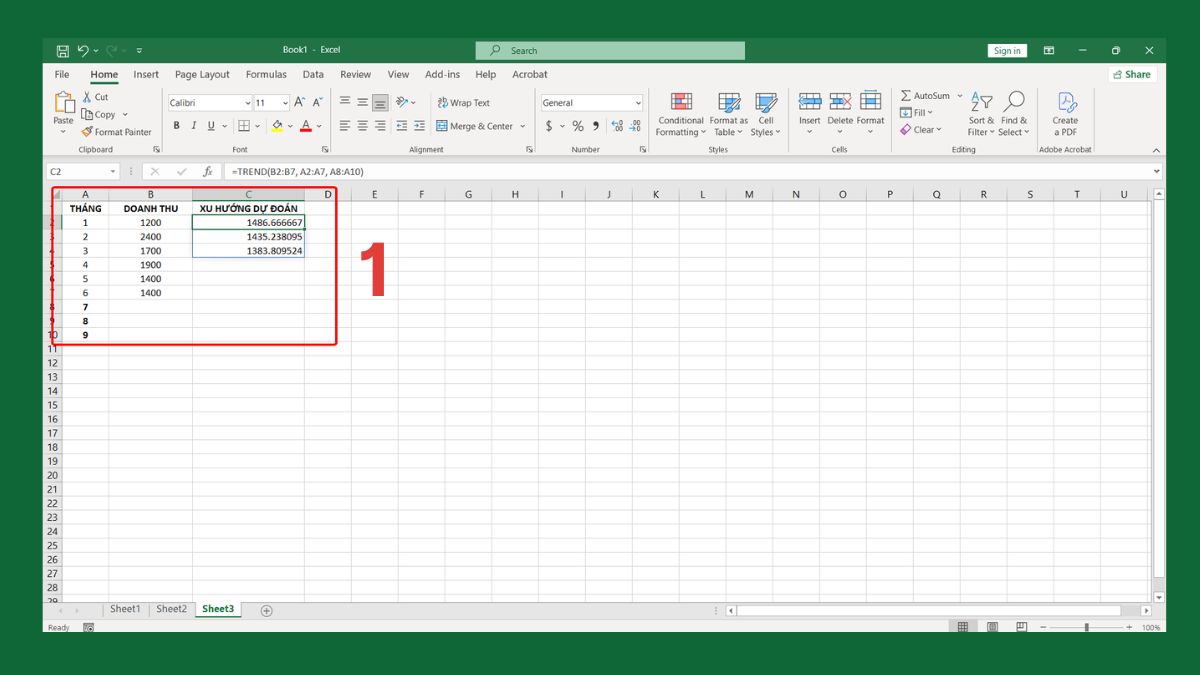This screenshot has width=1200, height=675.
Task: Open the Name Box dropdown arrow
Action: point(112,172)
